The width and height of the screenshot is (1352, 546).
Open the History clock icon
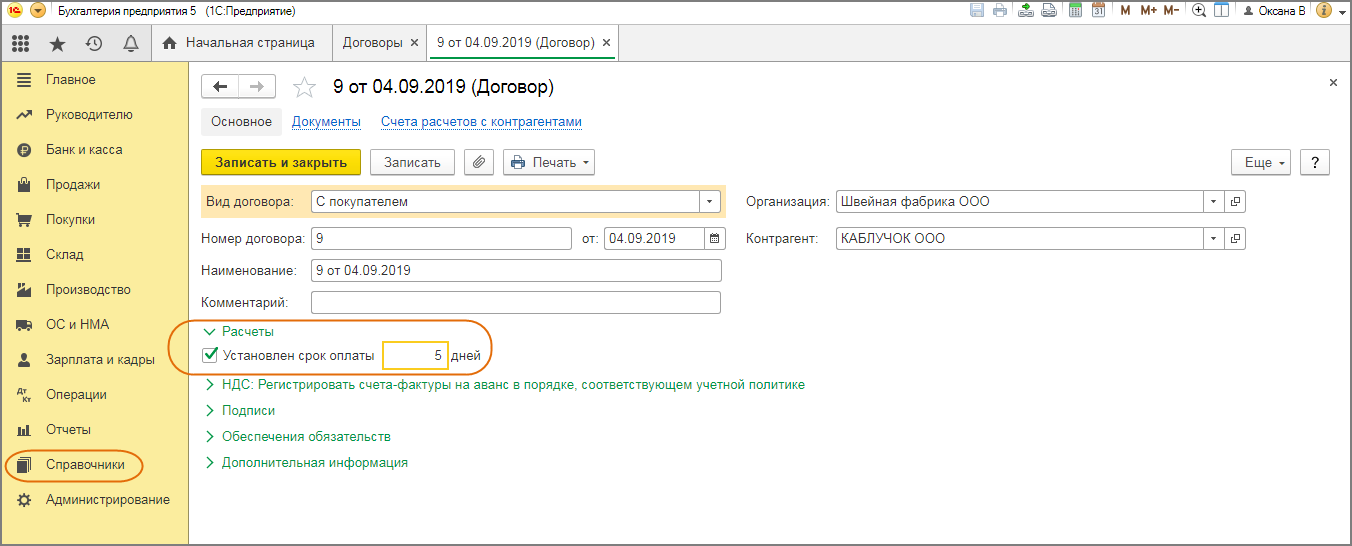point(94,43)
